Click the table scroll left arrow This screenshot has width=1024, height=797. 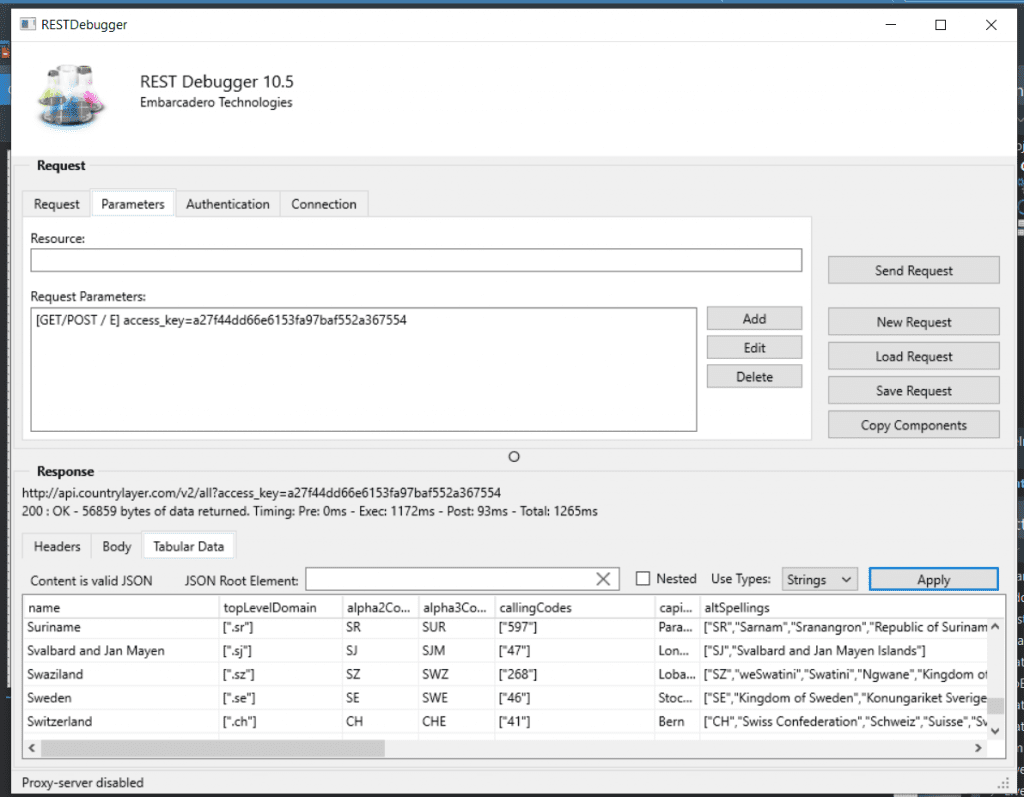(32, 747)
